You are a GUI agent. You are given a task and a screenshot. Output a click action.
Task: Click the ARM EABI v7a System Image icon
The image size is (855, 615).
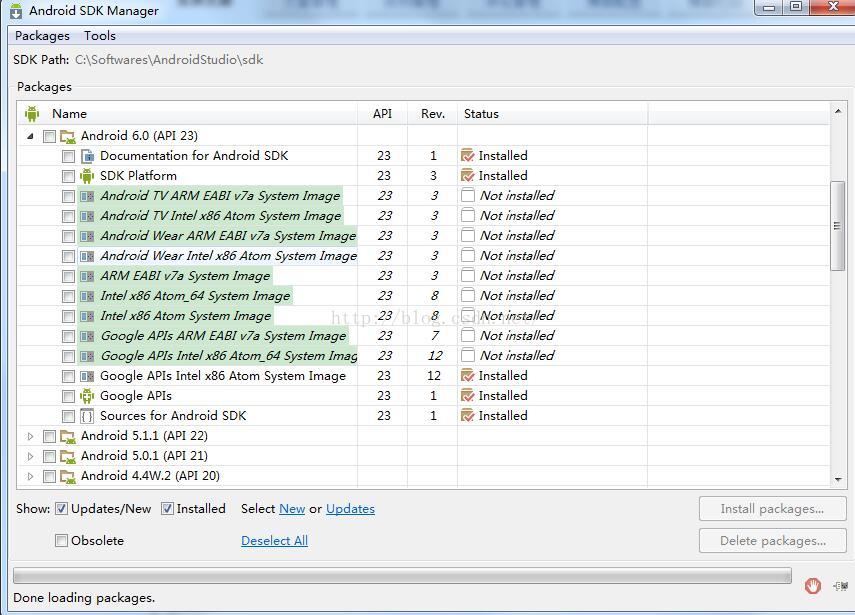click(x=87, y=276)
